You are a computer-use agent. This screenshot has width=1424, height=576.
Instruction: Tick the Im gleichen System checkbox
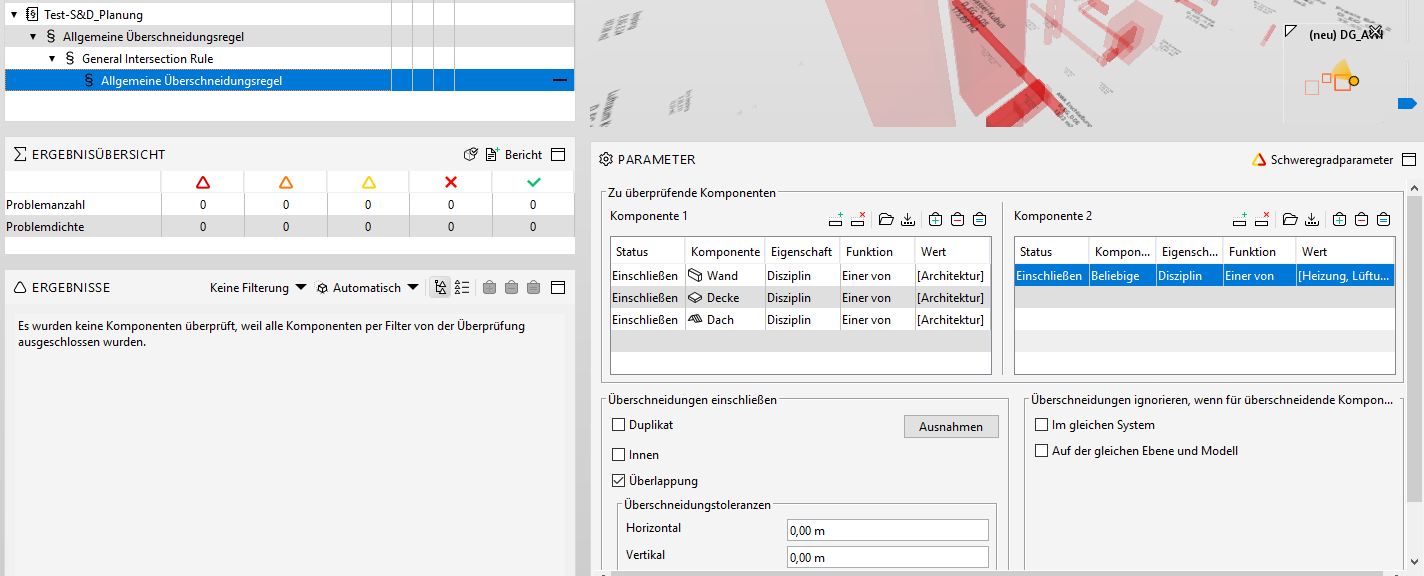click(1042, 425)
